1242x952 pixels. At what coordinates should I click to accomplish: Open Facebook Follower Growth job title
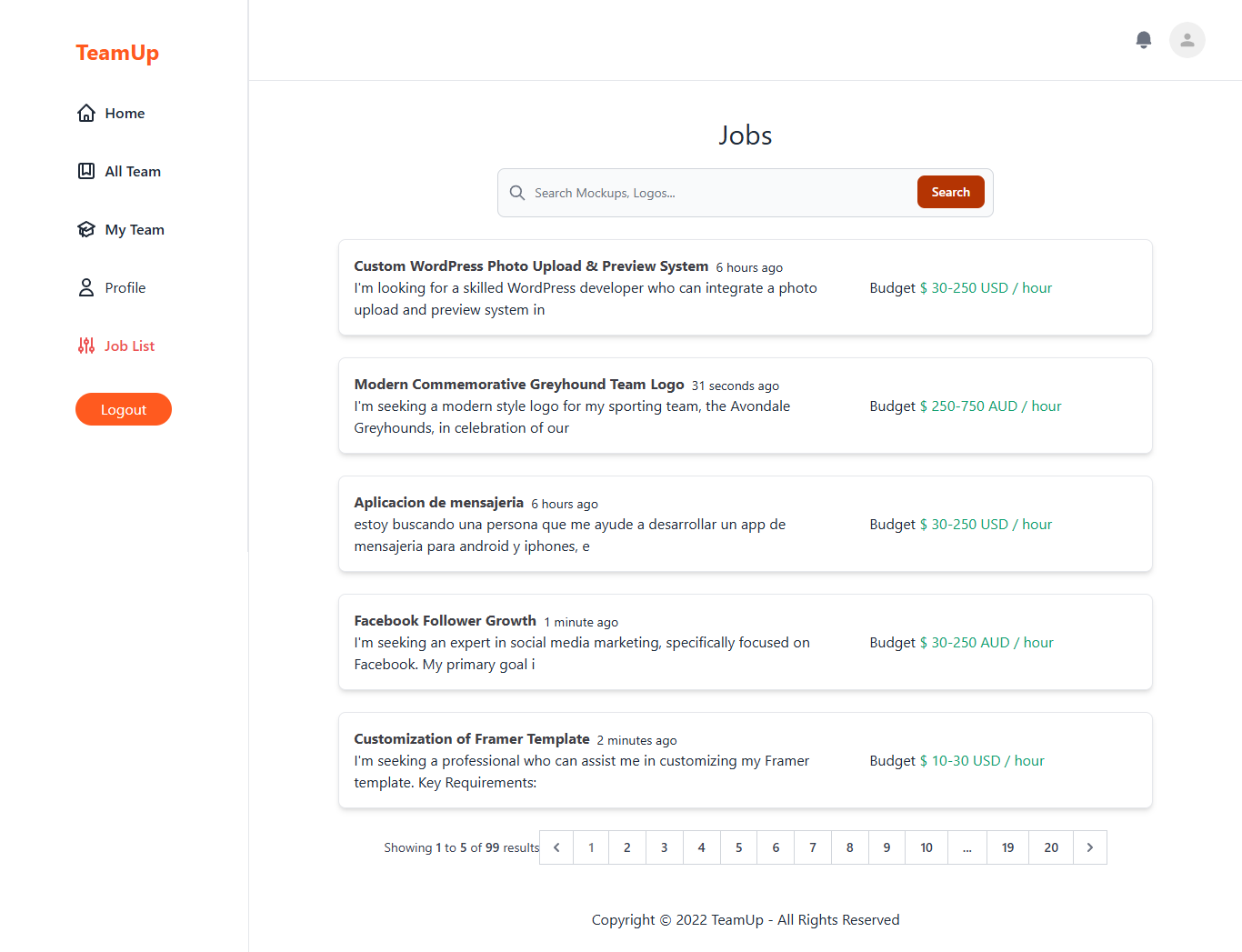[446, 620]
